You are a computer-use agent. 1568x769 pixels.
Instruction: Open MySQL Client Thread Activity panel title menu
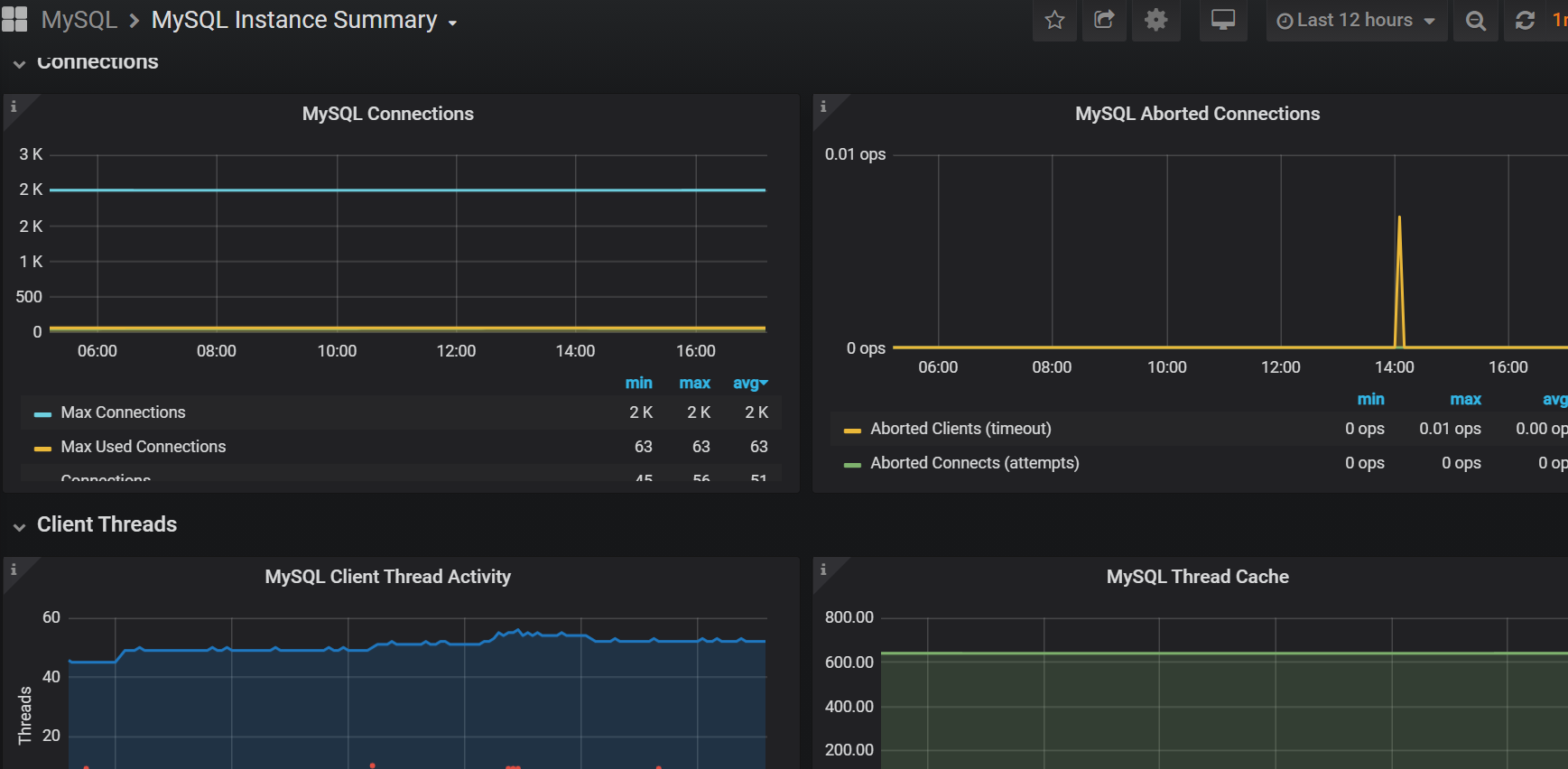click(x=388, y=577)
